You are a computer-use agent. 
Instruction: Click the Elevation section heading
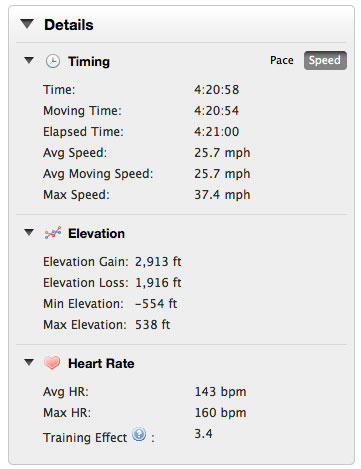point(96,233)
